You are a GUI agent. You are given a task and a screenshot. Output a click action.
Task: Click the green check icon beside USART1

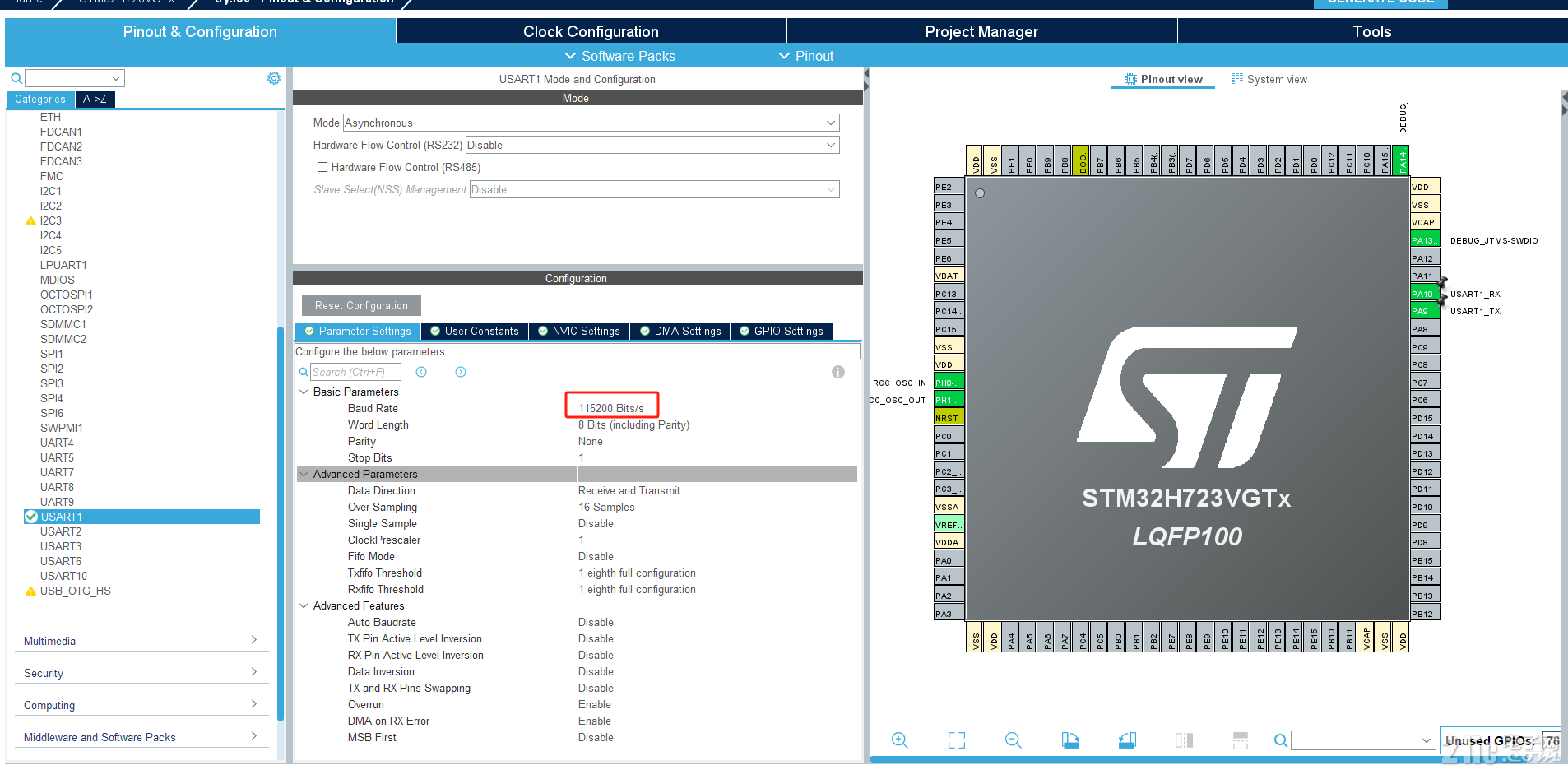(x=31, y=517)
